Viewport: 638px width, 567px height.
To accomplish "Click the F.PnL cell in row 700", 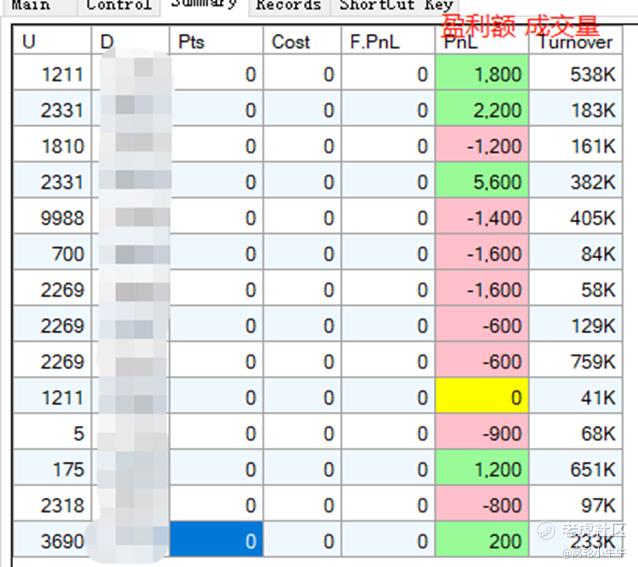I will click(388, 252).
